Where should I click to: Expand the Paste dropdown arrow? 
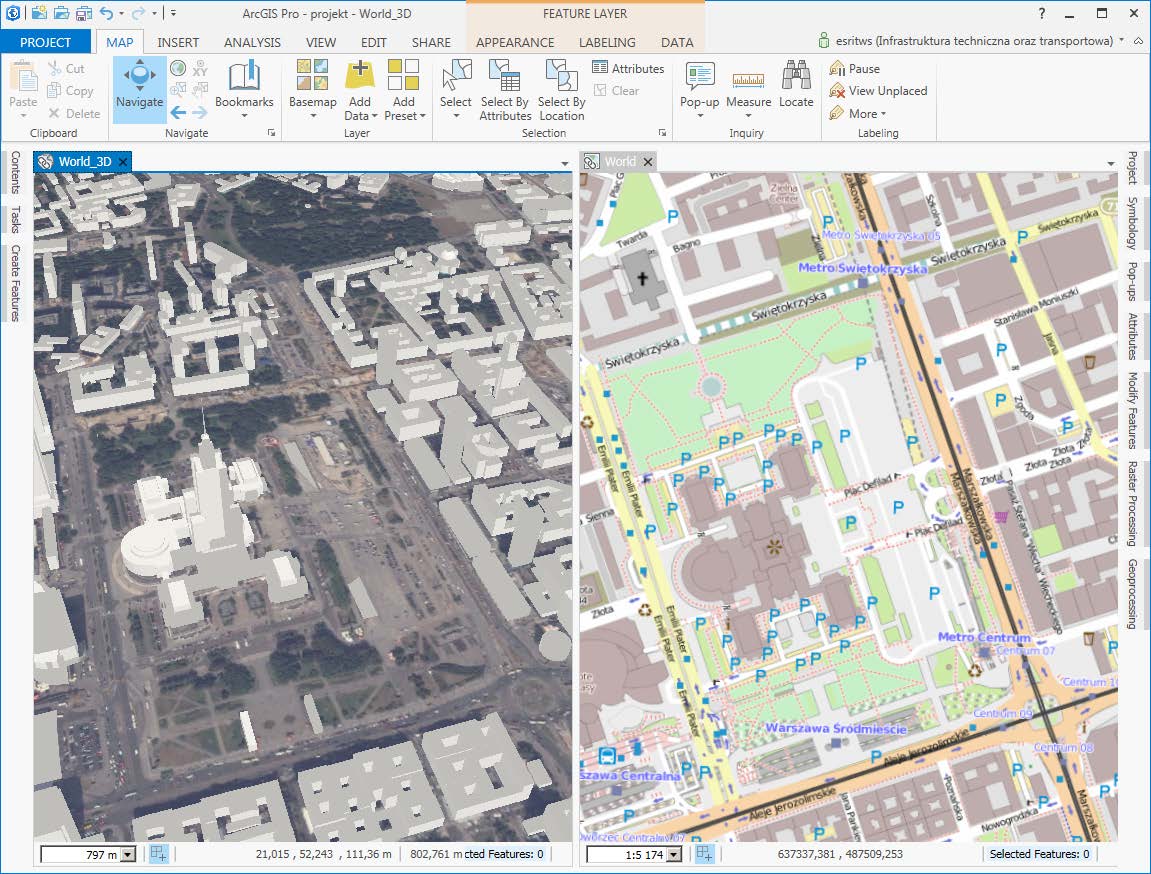[x=23, y=116]
